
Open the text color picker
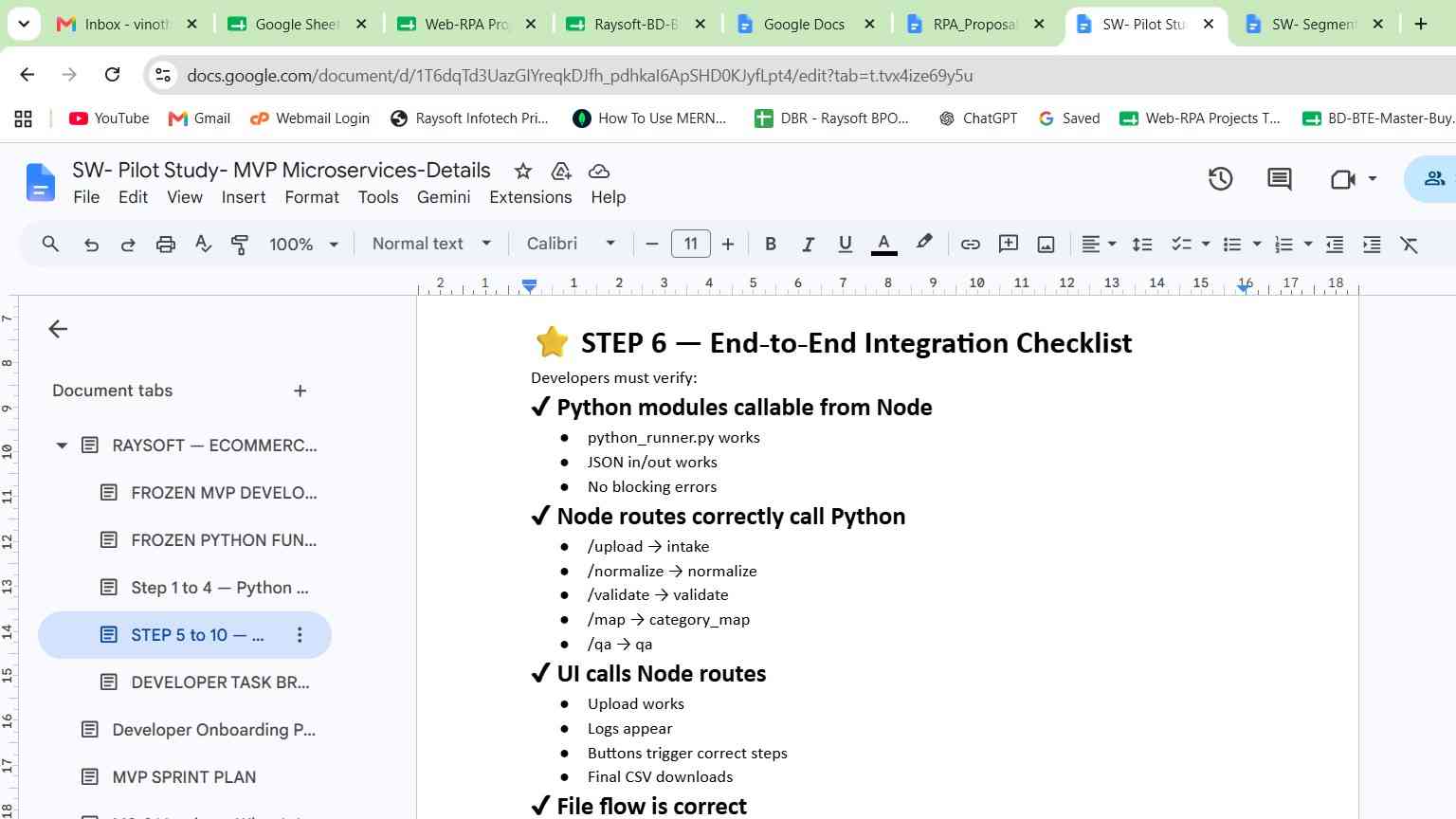point(883,245)
